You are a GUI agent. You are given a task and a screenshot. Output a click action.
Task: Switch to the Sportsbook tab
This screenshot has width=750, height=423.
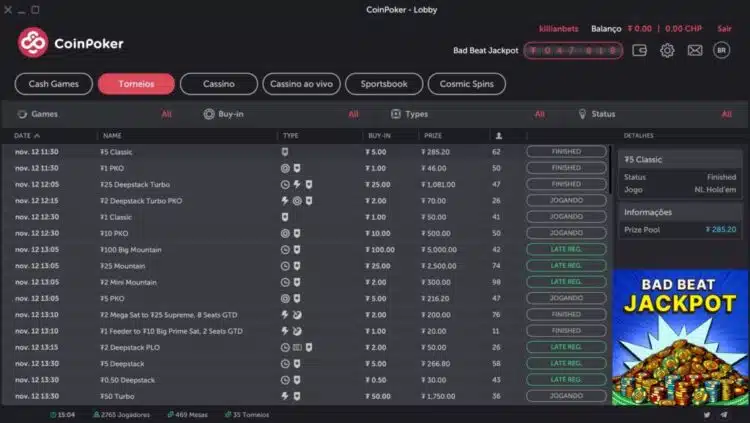point(384,84)
